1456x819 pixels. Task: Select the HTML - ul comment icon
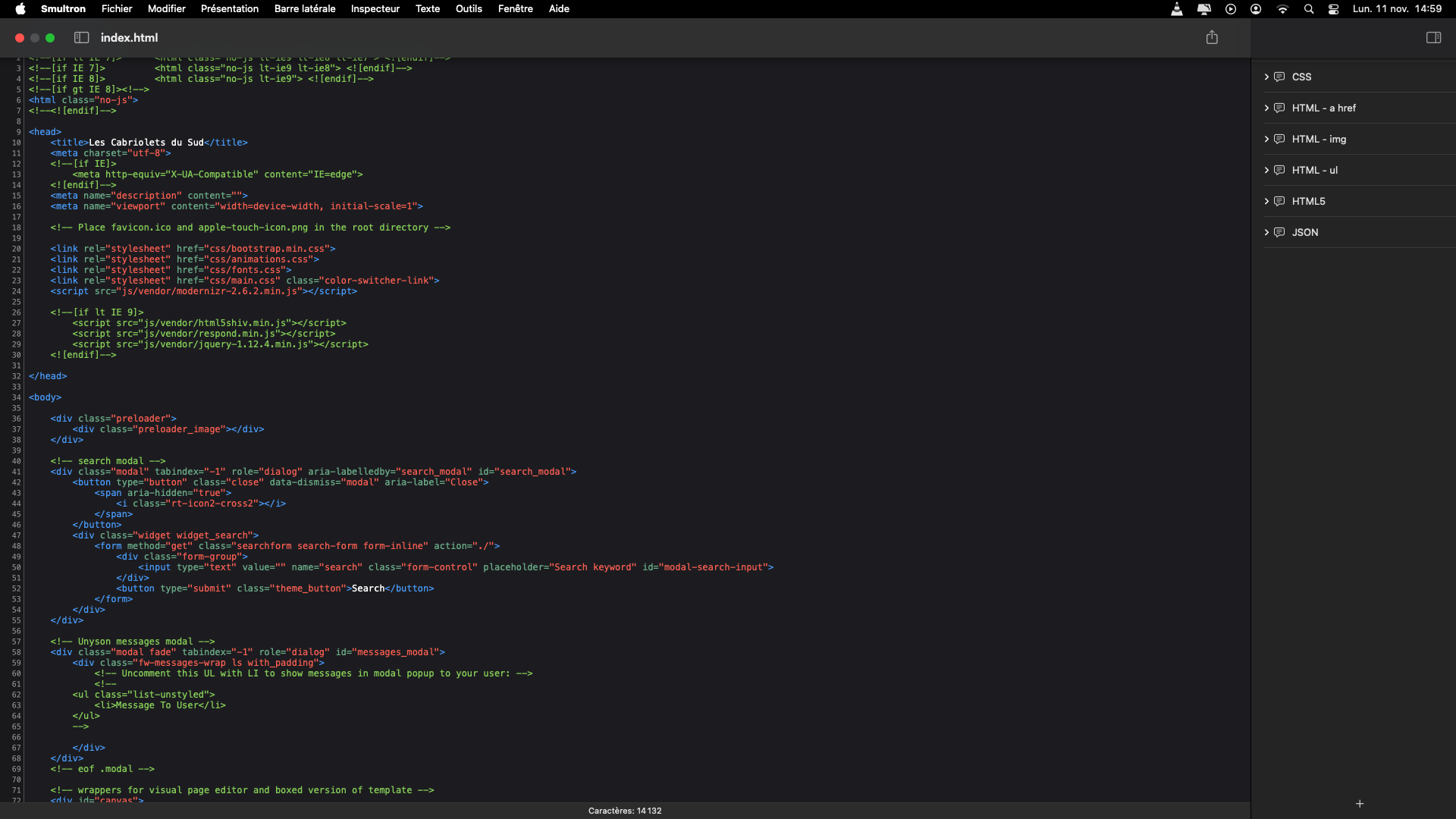(x=1279, y=170)
